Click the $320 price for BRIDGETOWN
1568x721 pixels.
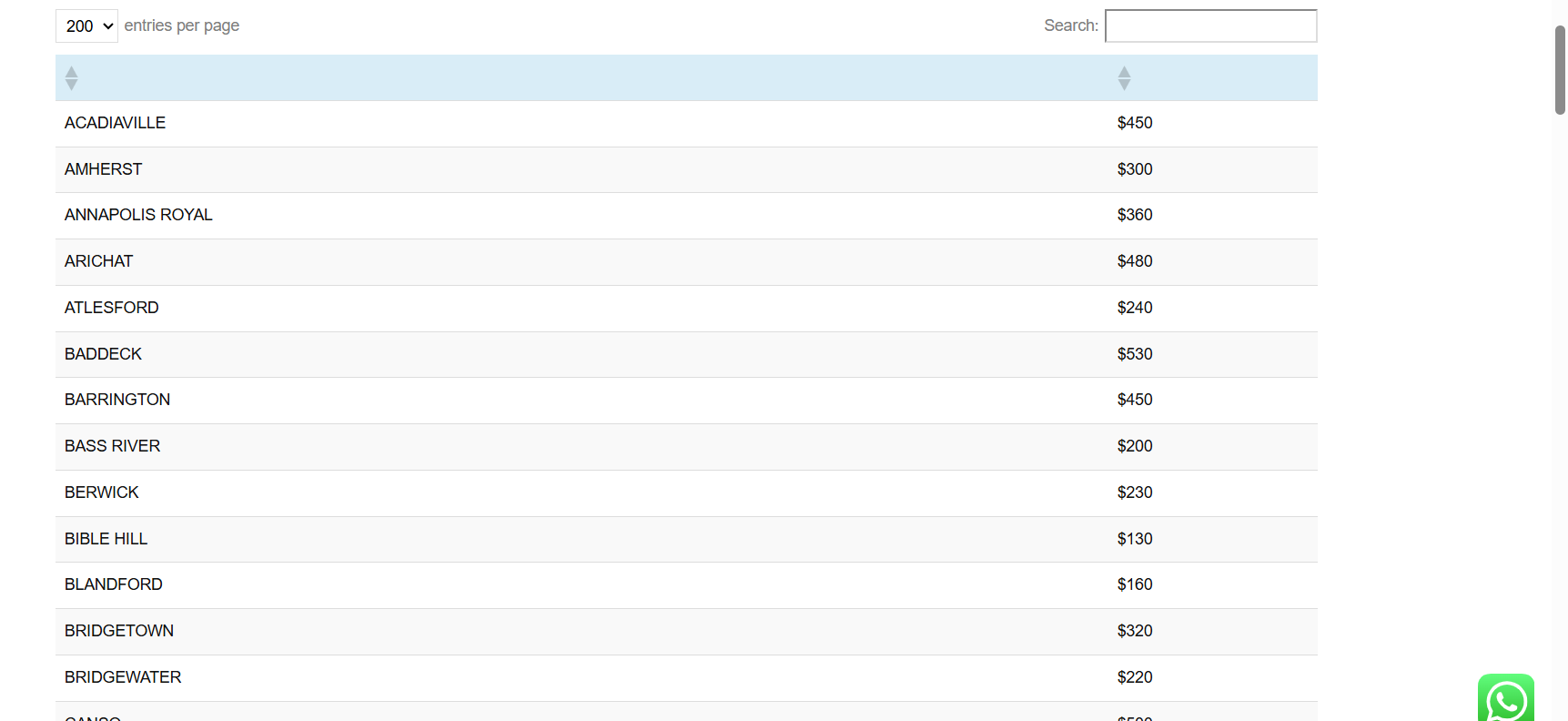(1134, 631)
